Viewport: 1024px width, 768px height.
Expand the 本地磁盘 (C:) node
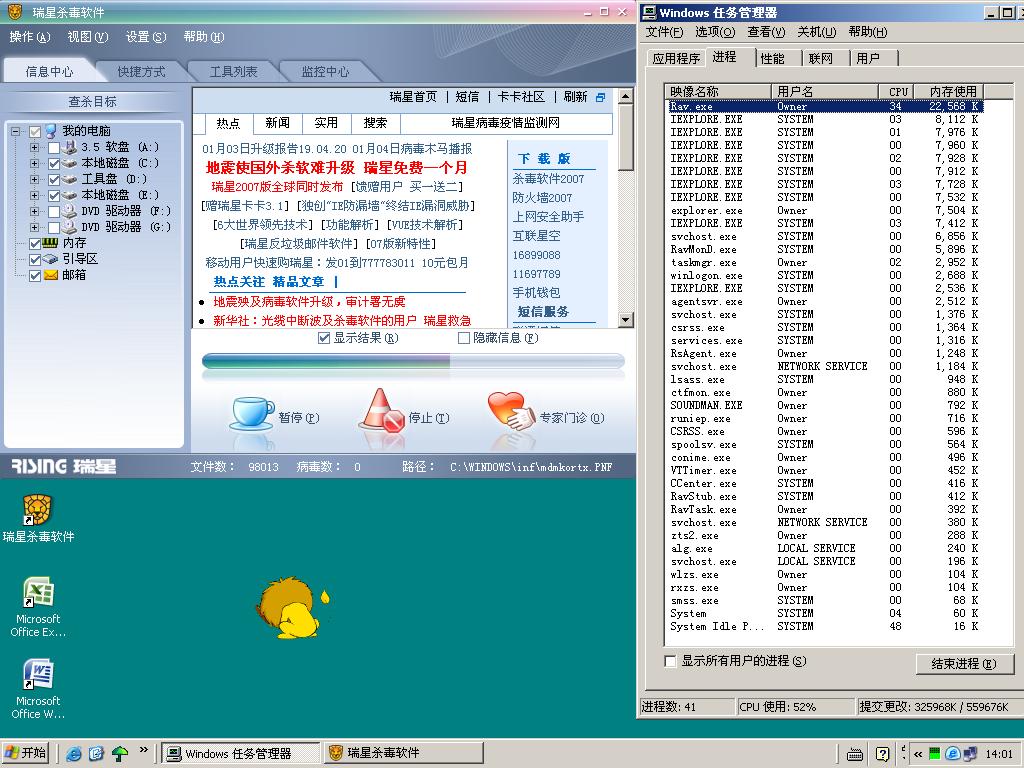[35, 163]
